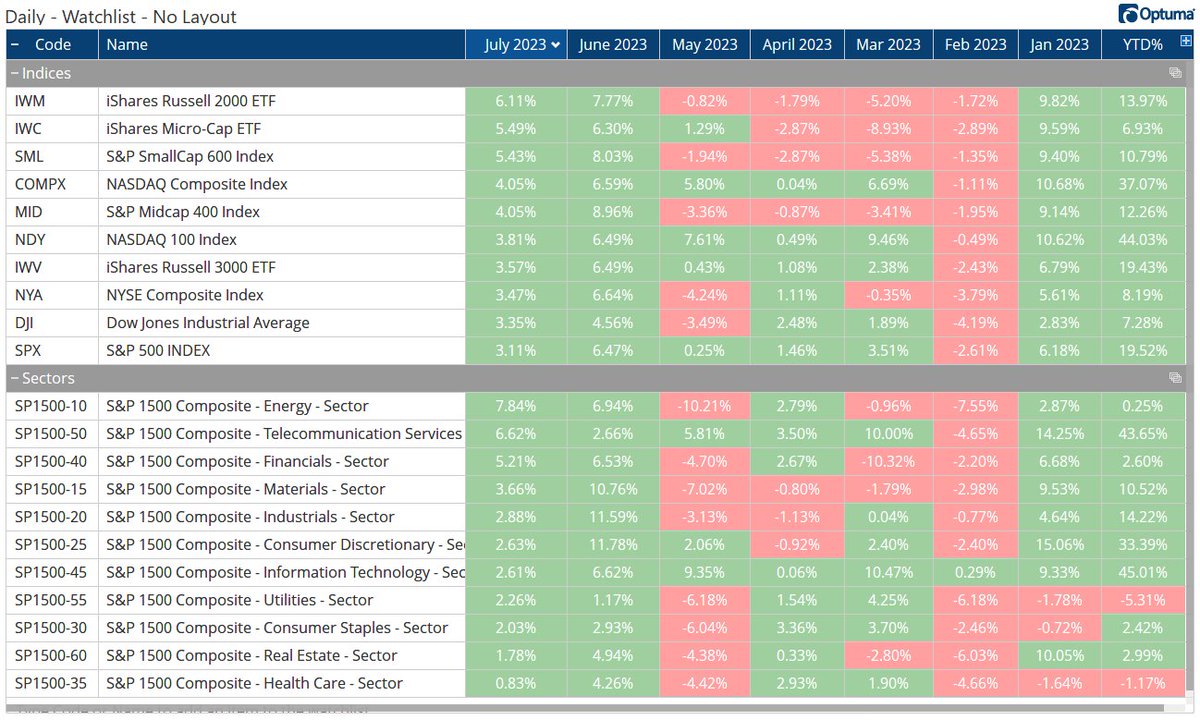Click the Optuma logo icon
This screenshot has width=1200, height=720.
click(x=1148, y=12)
